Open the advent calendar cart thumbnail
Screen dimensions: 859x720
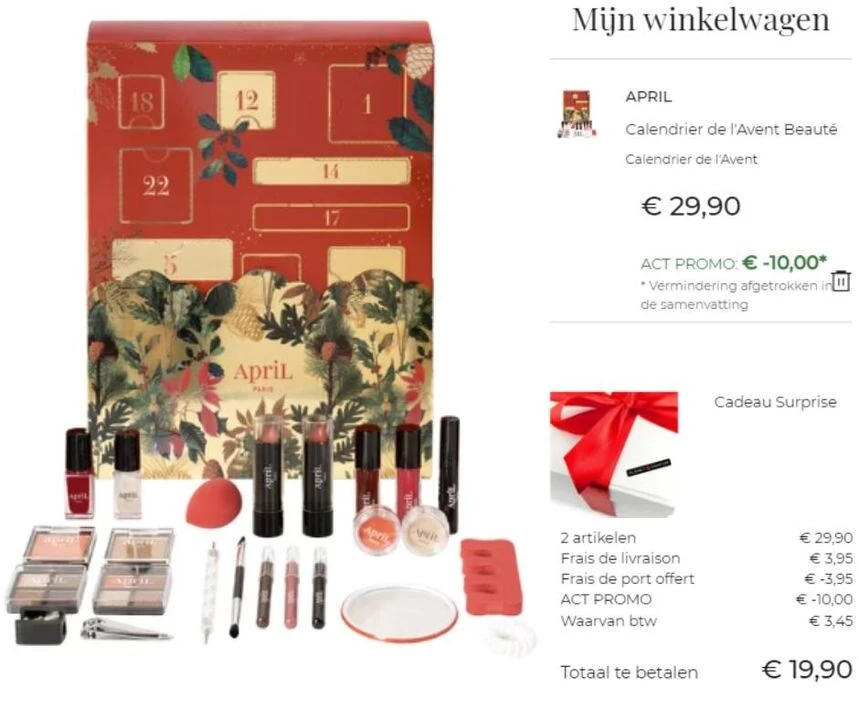[x=576, y=115]
